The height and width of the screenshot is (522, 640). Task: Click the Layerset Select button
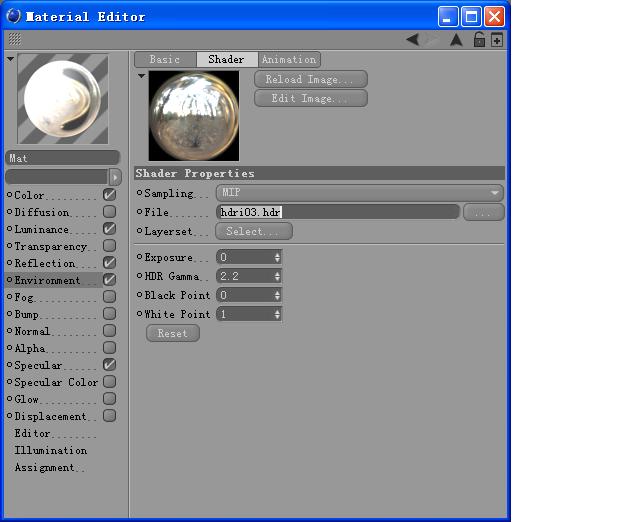coord(254,231)
